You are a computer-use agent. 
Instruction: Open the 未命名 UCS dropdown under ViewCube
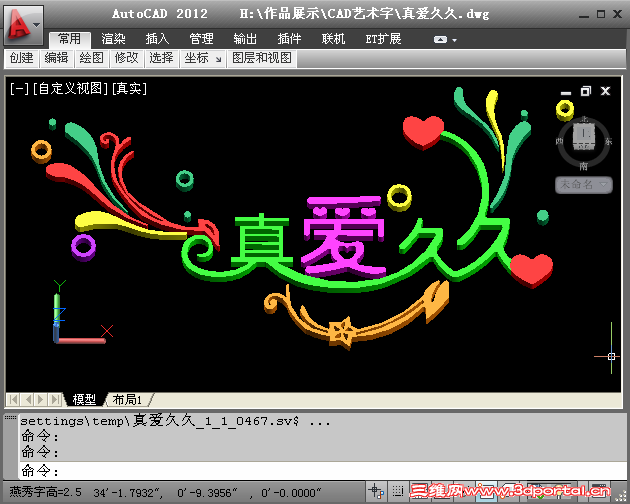584,185
